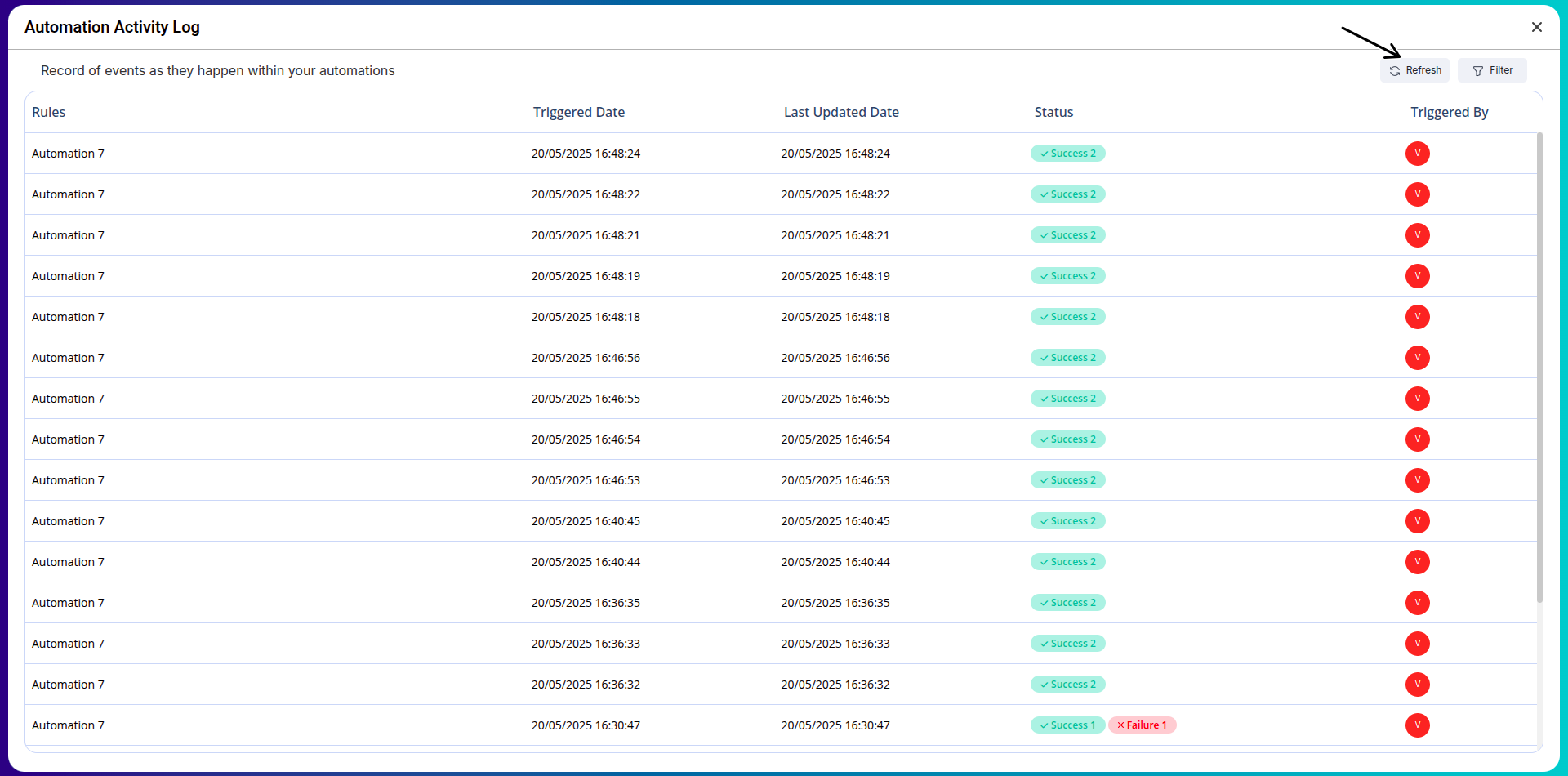Click user avatar in the 16:40:45 row

pyautogui.click(x=1417, y=521)
